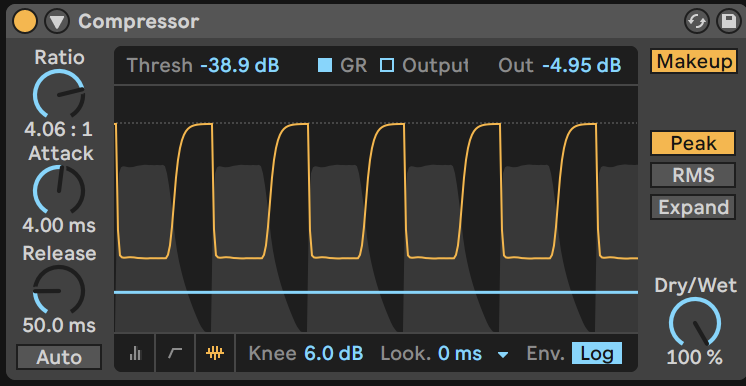Image resolution: width=746 pixels, height=386 pixels.
Task: Enable Auto release
Action: (59, 357)
